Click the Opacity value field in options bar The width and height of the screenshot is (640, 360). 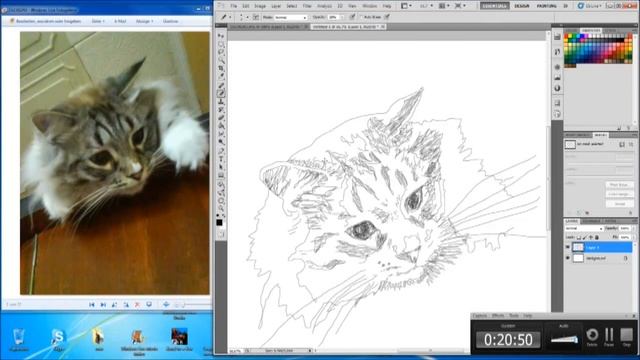pos(333,18)
